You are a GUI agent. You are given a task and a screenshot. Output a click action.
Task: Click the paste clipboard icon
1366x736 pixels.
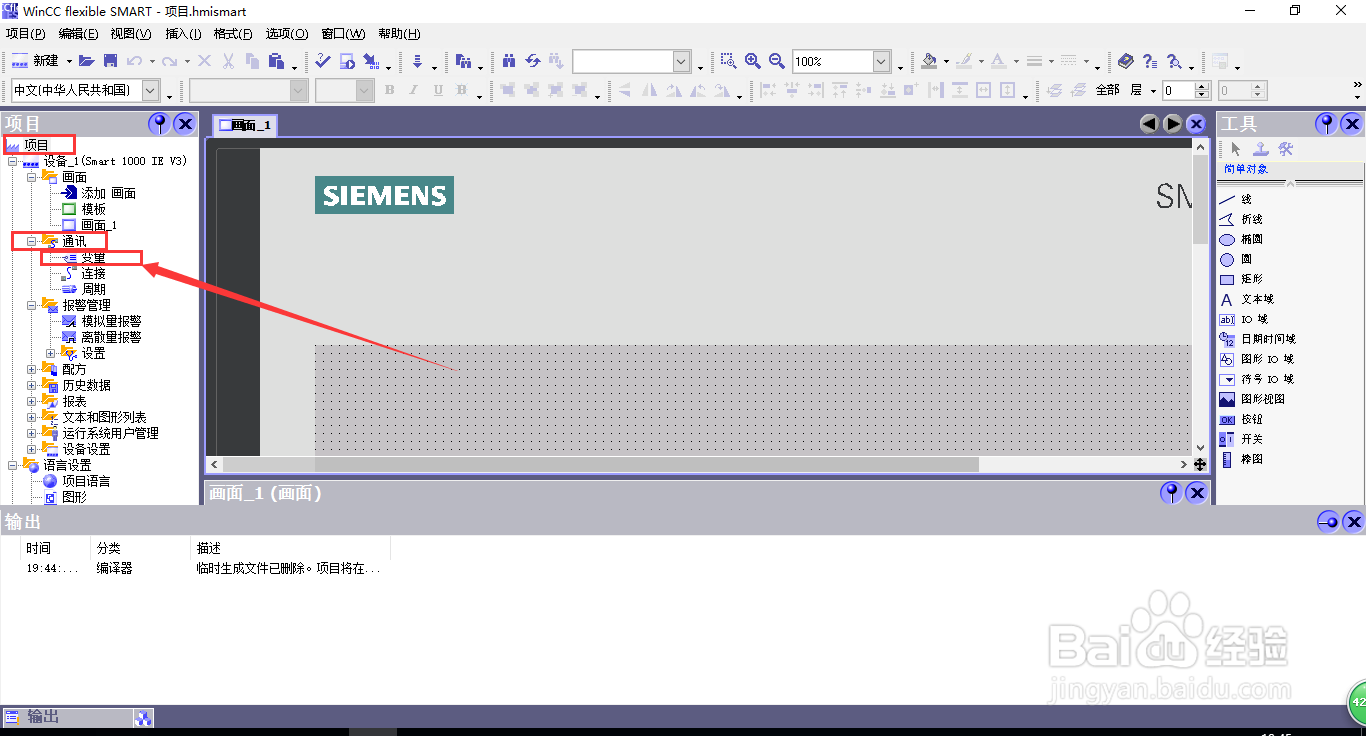point(277,61)
